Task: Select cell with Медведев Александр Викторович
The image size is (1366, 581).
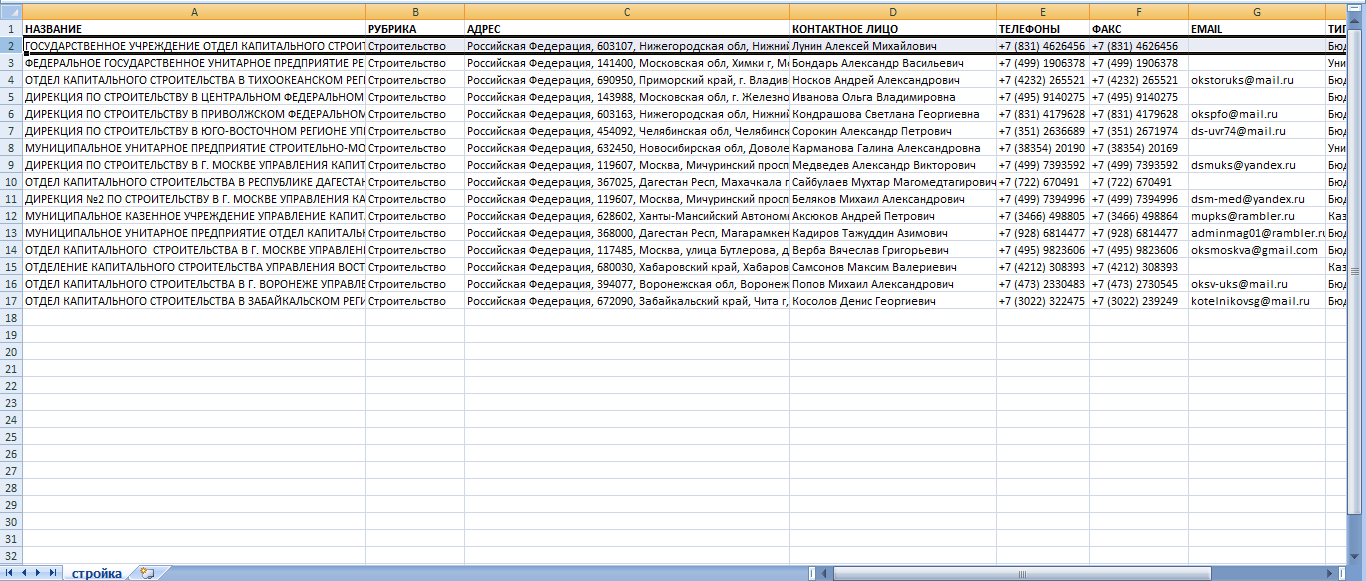Action: tap(893, 165)
